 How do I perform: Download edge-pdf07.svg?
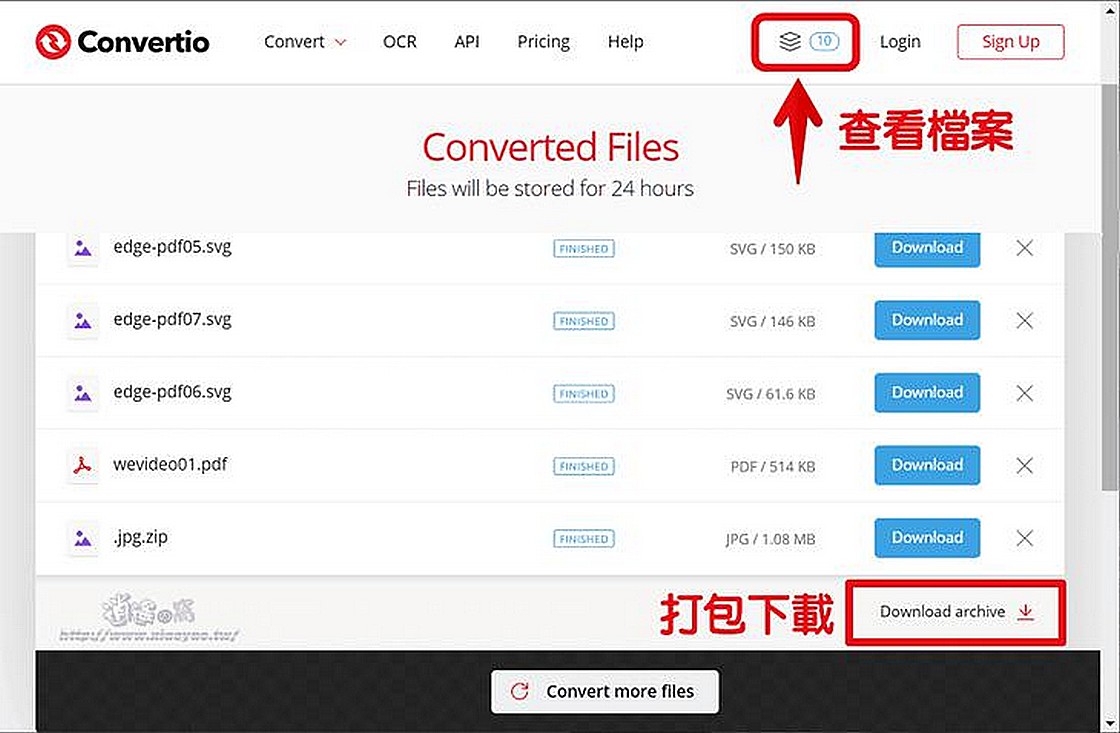927,320
